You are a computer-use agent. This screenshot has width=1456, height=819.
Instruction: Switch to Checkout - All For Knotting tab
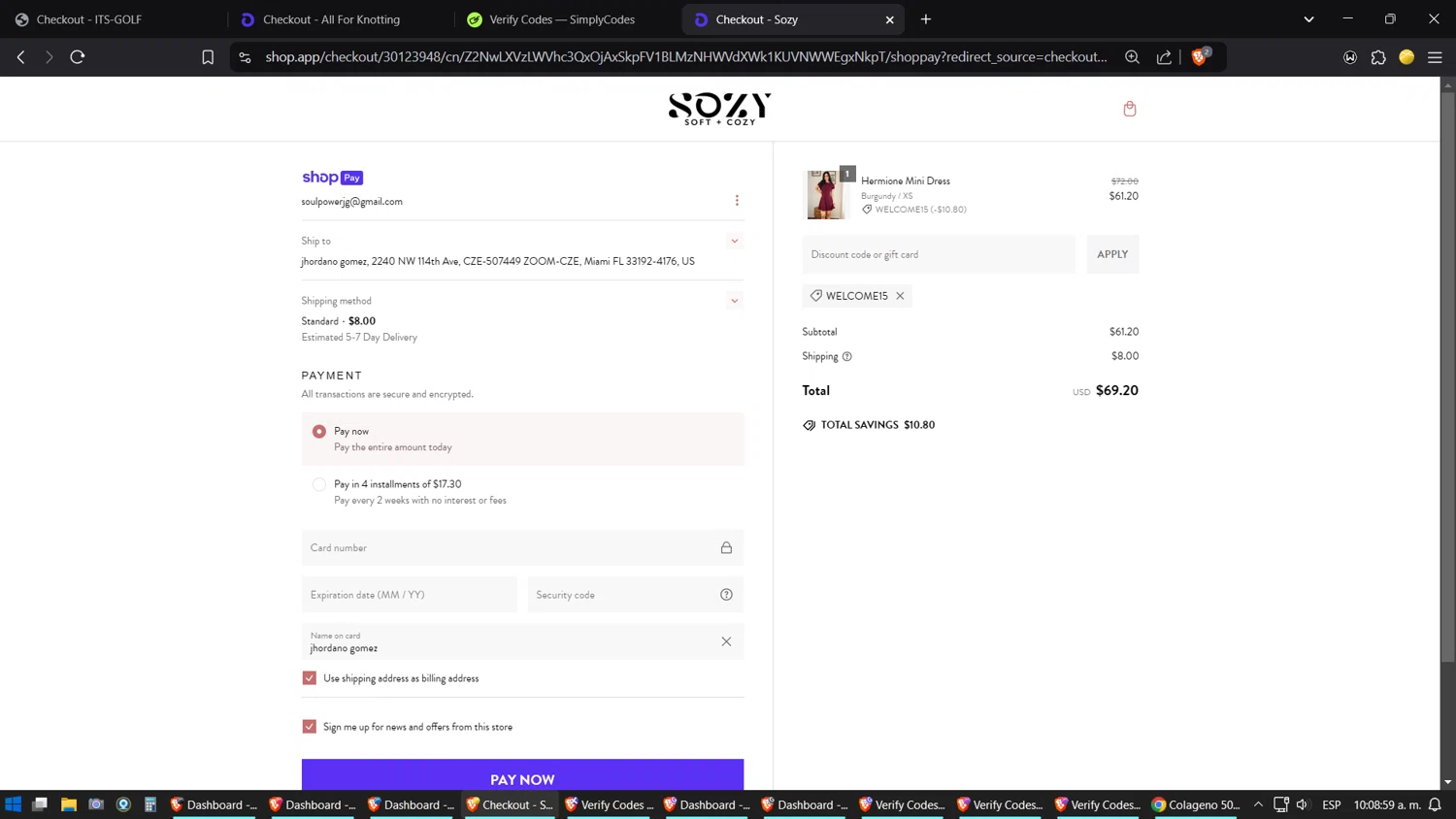click(340, 19)
